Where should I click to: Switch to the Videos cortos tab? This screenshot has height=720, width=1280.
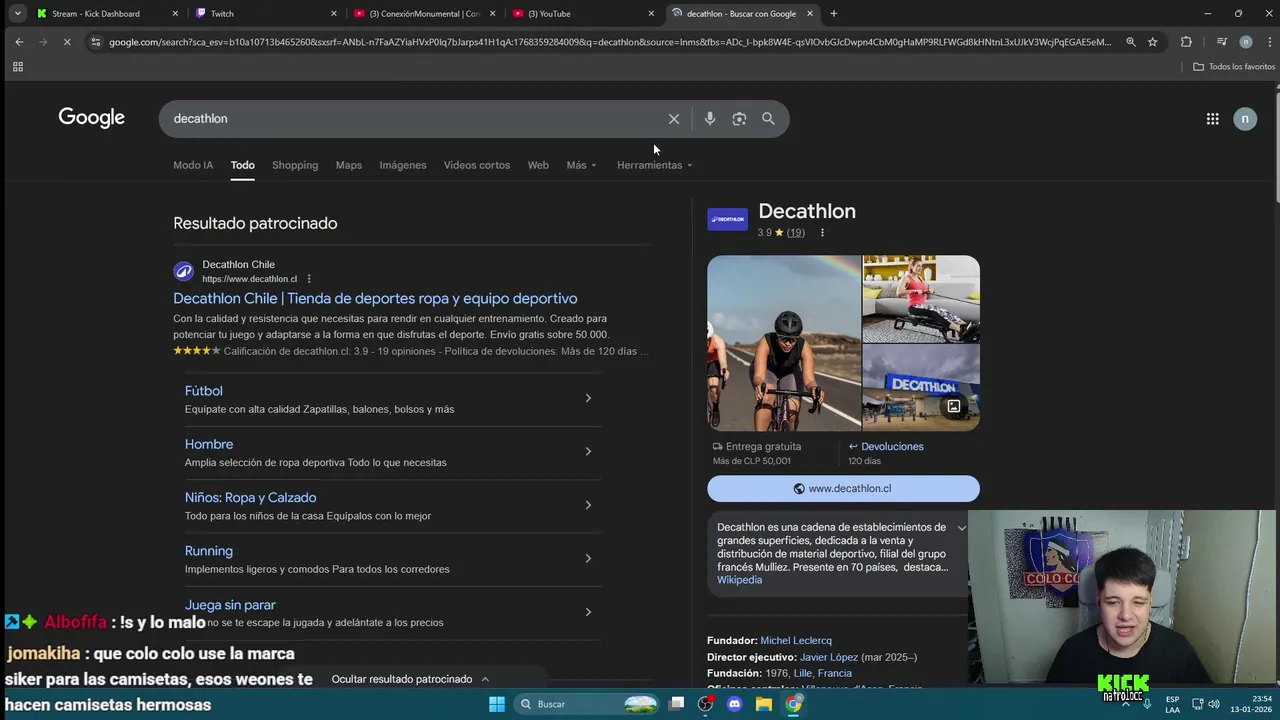[477, 165]
